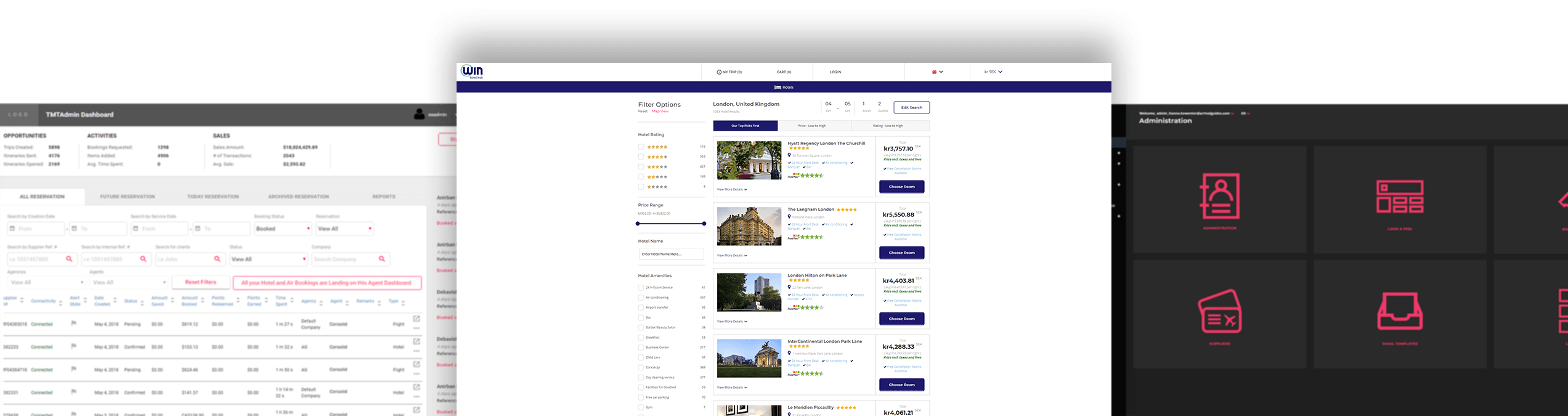Sort by Connectivity column arrows
This screenshot has height=416, width=1568.
pos(61,302)
